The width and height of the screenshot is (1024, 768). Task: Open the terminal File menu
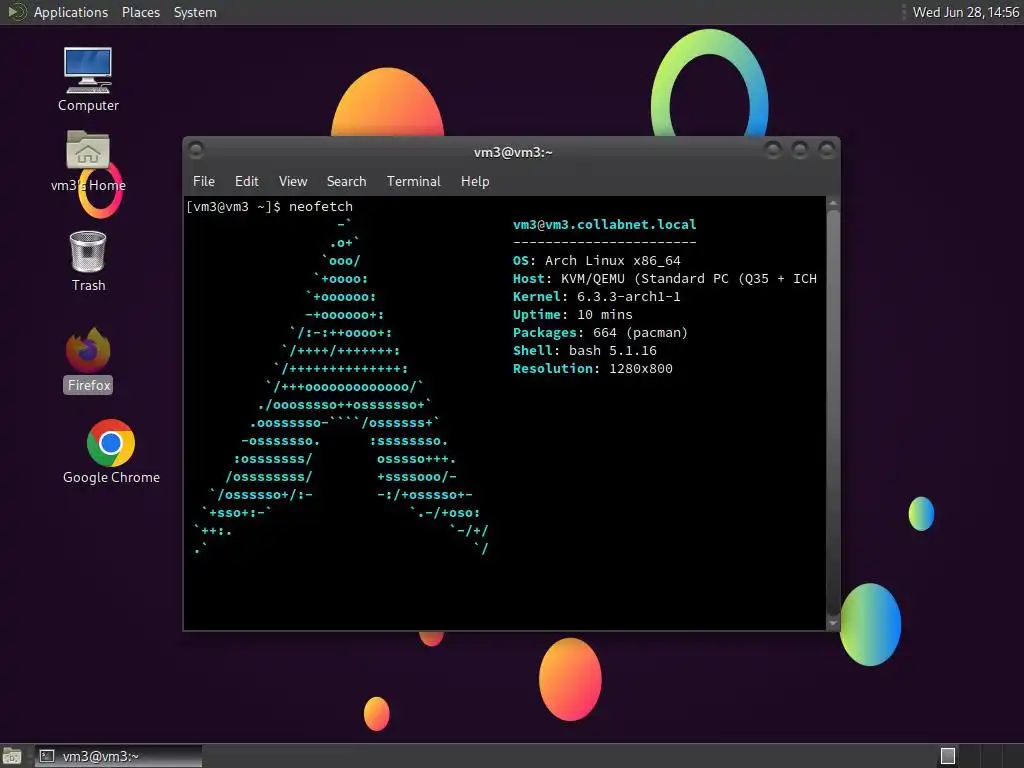[204, 182]
